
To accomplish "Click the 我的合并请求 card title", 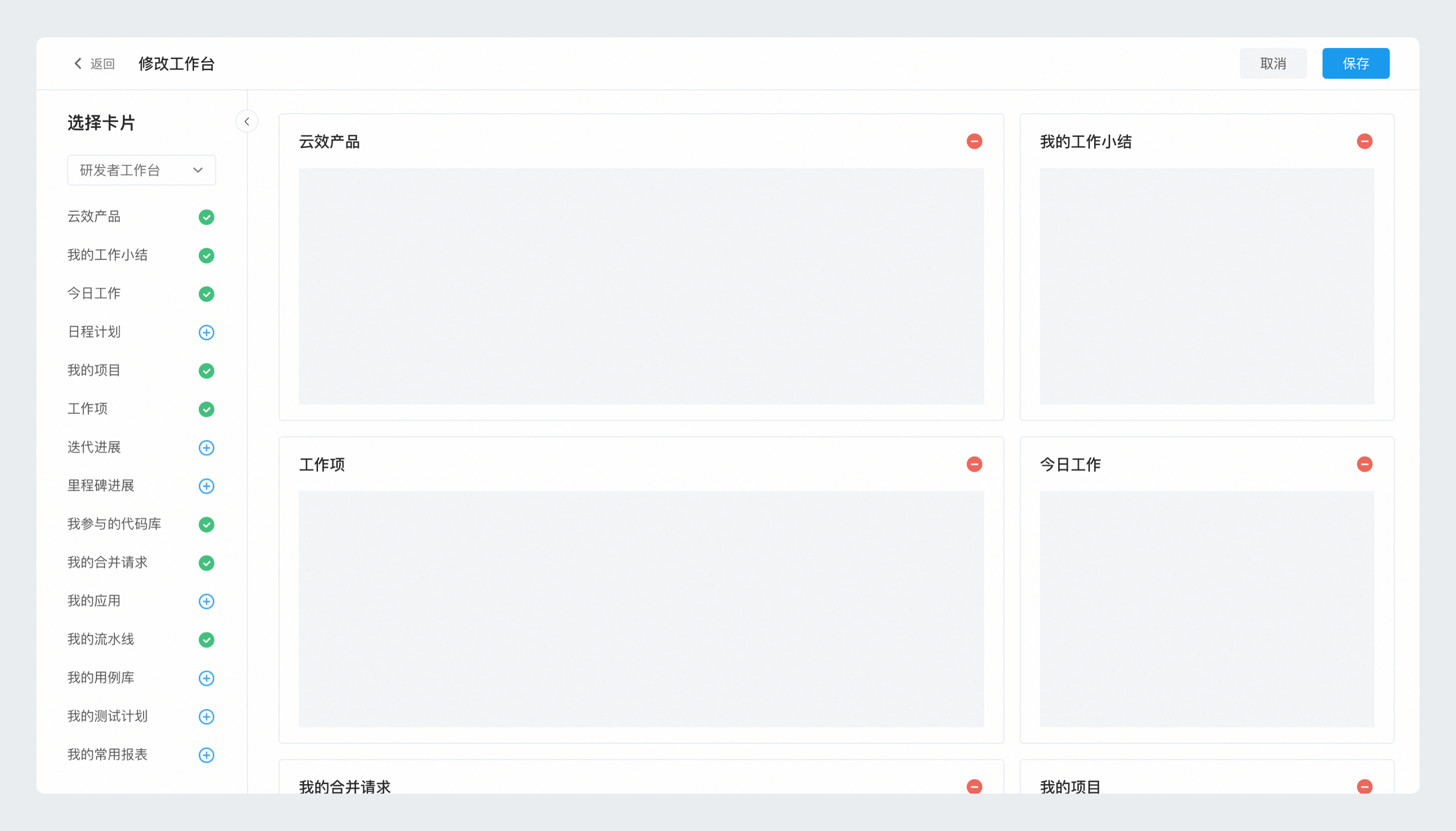I will click(345, 787).
